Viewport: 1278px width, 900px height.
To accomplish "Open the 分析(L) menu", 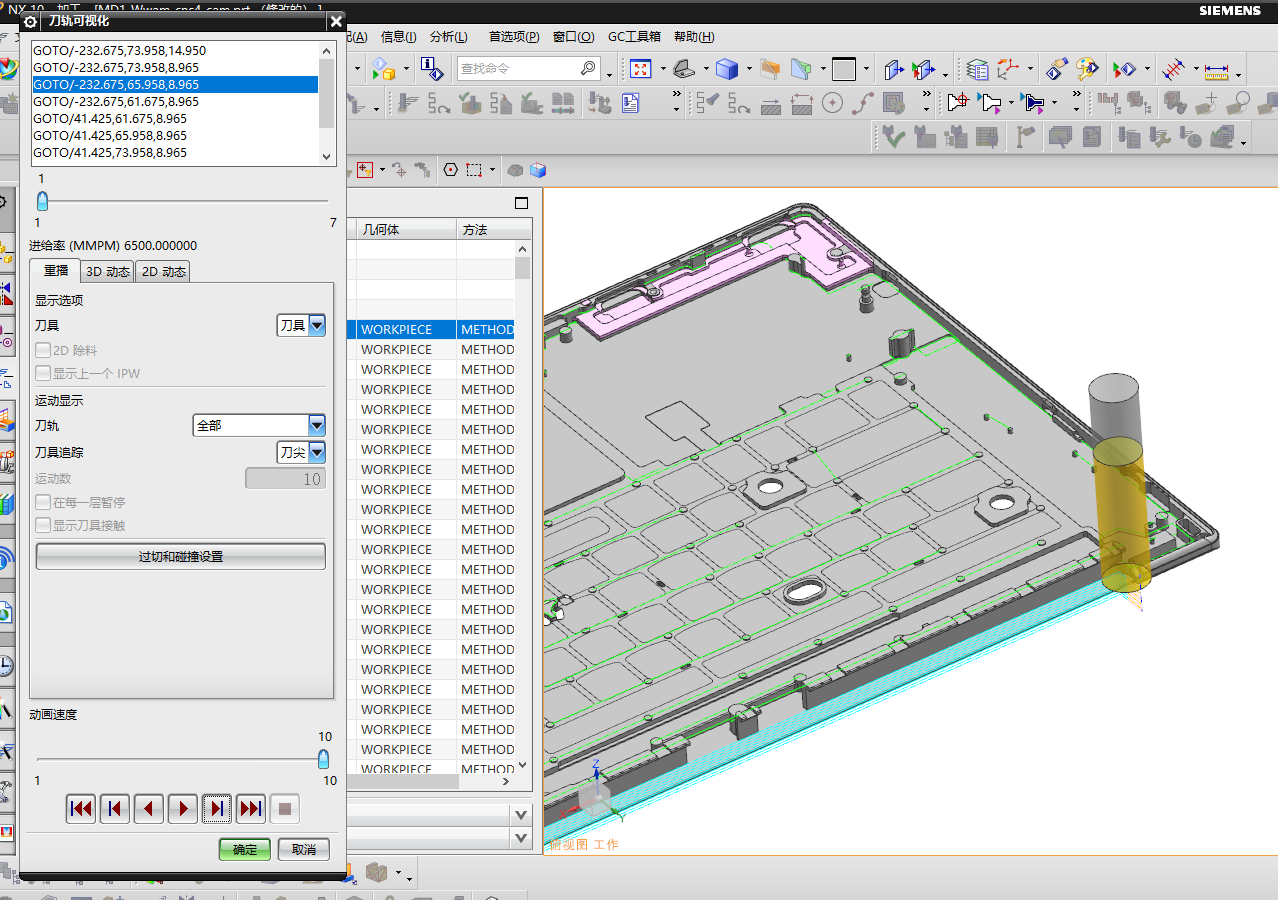I will pos(448,37).
